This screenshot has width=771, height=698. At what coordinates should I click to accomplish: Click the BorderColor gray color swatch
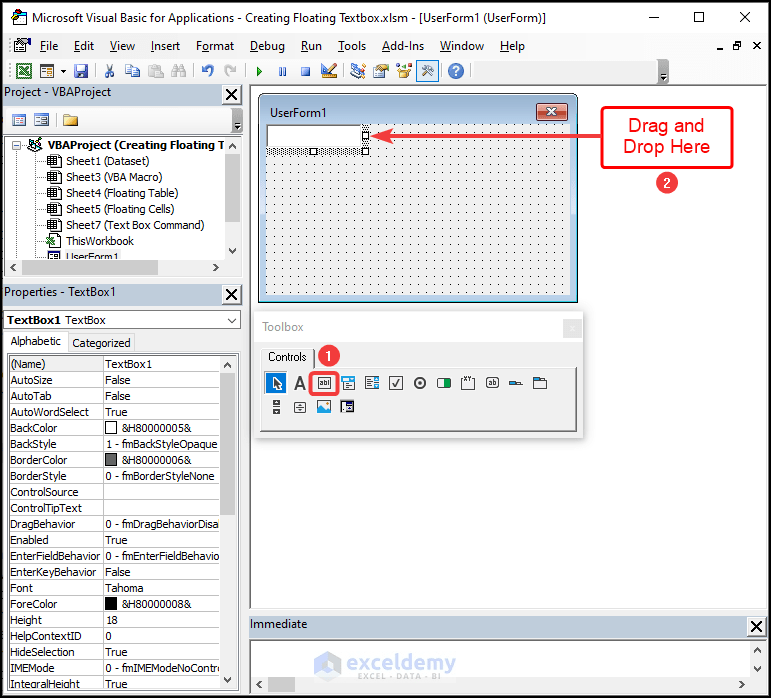tap(111, 460)
